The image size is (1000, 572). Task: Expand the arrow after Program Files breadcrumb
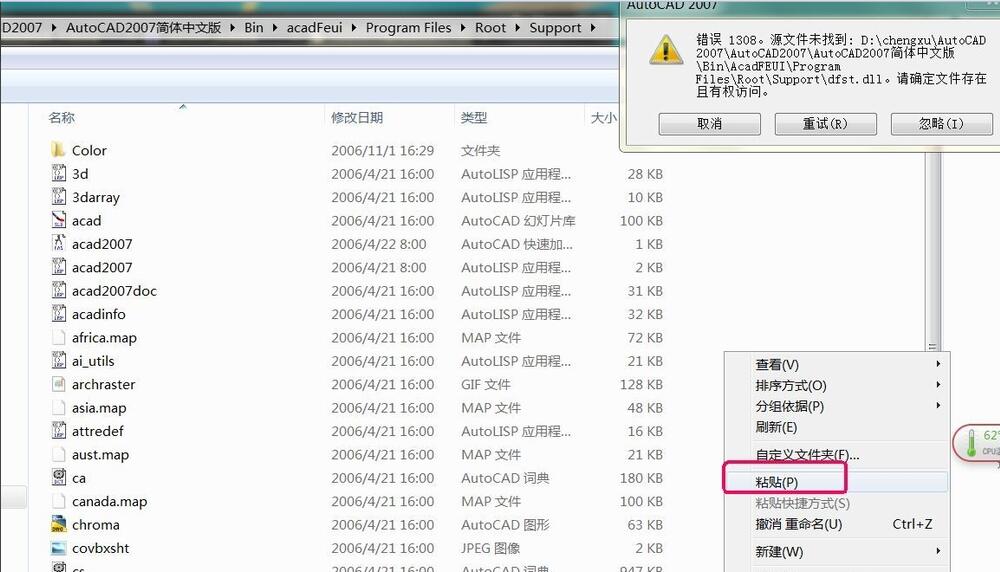tap(462, 27)
